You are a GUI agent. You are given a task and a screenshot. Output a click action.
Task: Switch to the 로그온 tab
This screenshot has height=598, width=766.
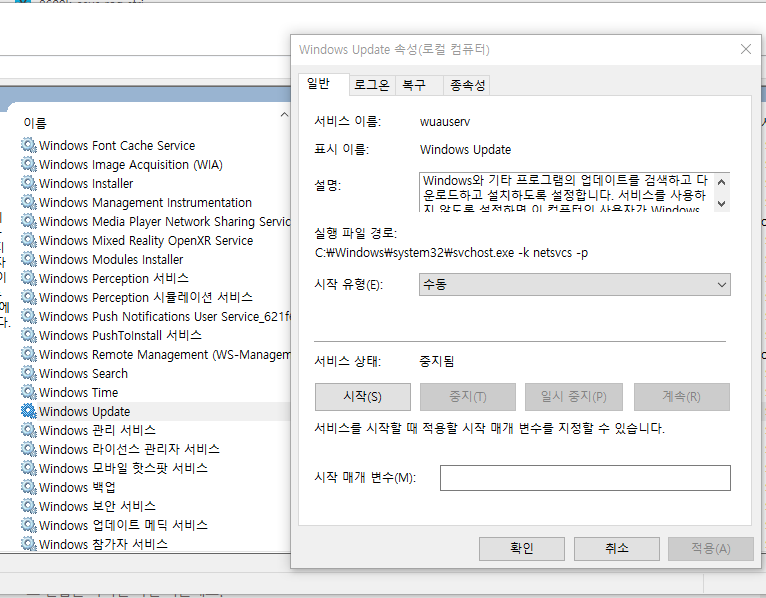point(372,85)
